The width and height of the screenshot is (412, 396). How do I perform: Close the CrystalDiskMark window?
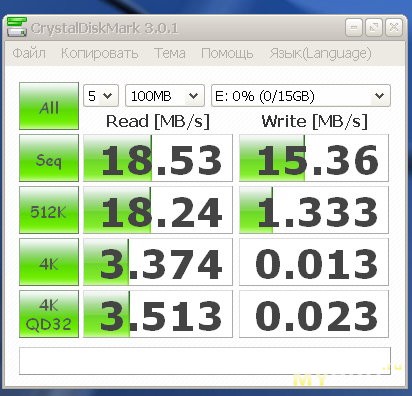tap(394, 27)
